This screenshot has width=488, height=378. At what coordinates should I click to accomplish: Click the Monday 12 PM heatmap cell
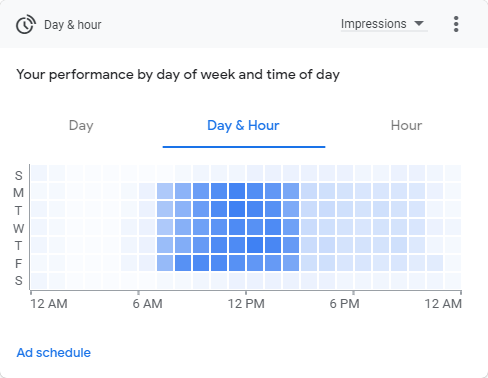pyautogui.click(x=255, y=191)
